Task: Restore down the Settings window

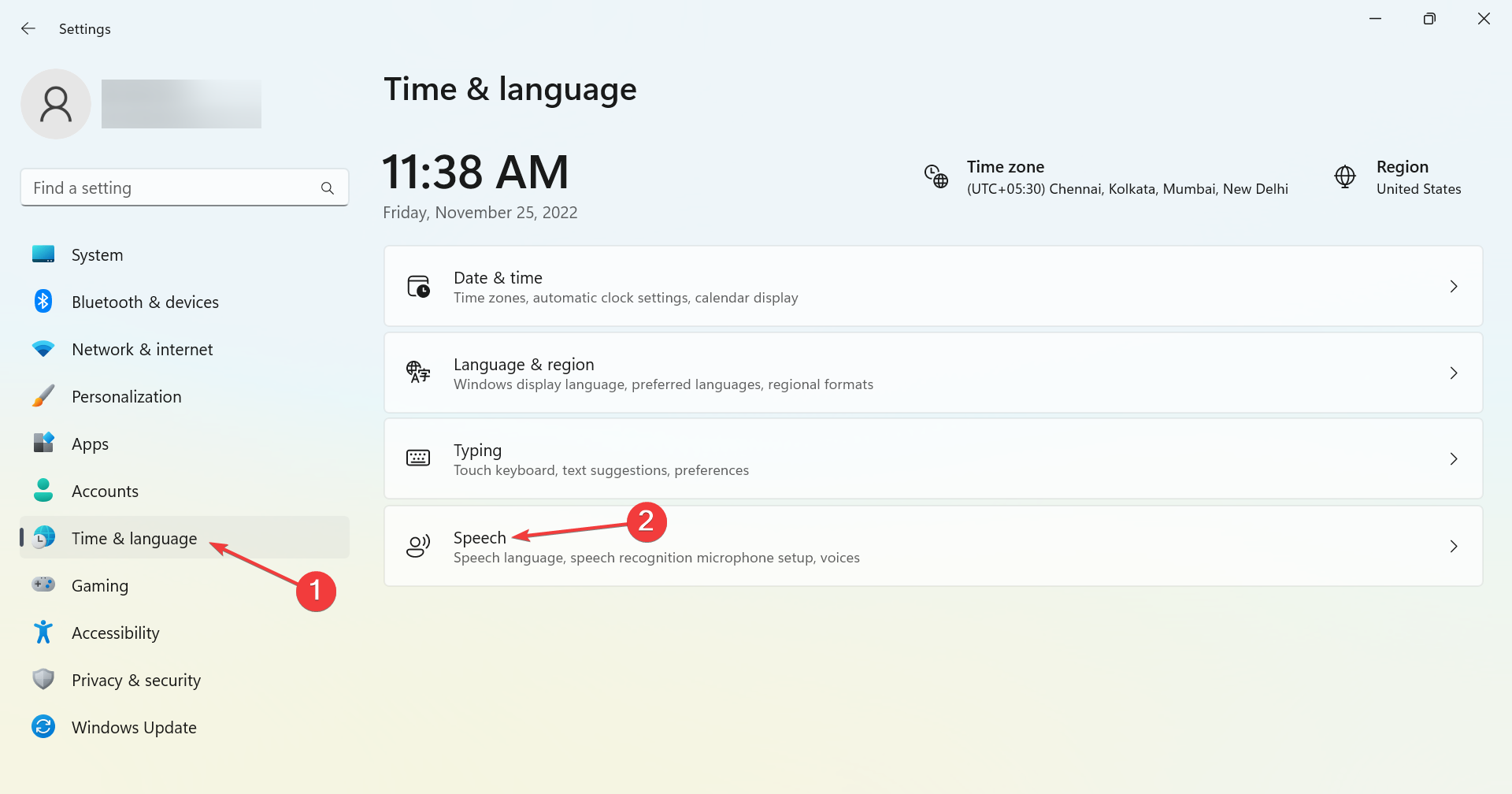Action: pos(1429,19)
